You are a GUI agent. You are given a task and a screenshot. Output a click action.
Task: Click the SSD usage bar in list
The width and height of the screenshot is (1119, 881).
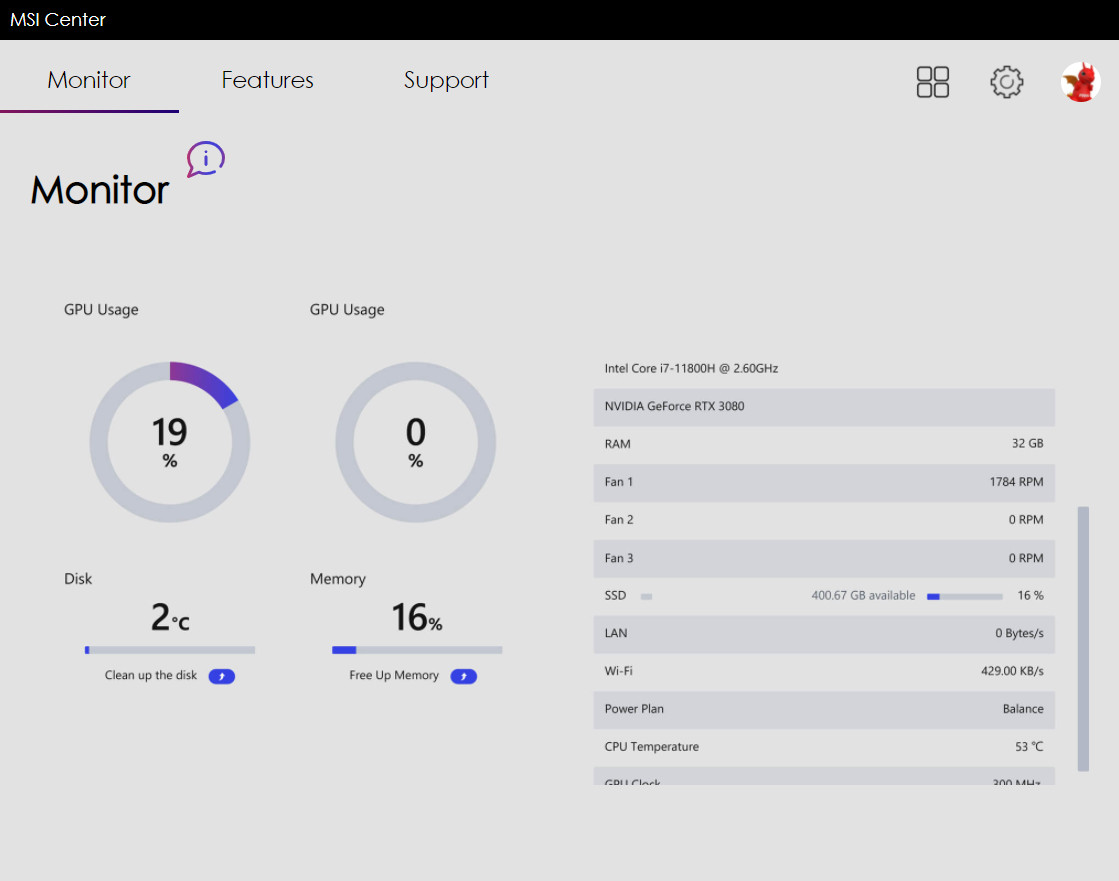coord(964,596)
